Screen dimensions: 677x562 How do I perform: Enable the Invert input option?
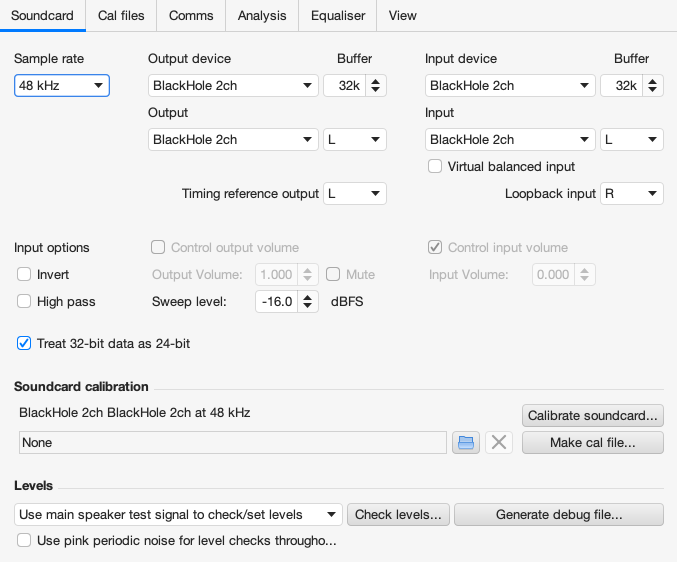(24, 274)
